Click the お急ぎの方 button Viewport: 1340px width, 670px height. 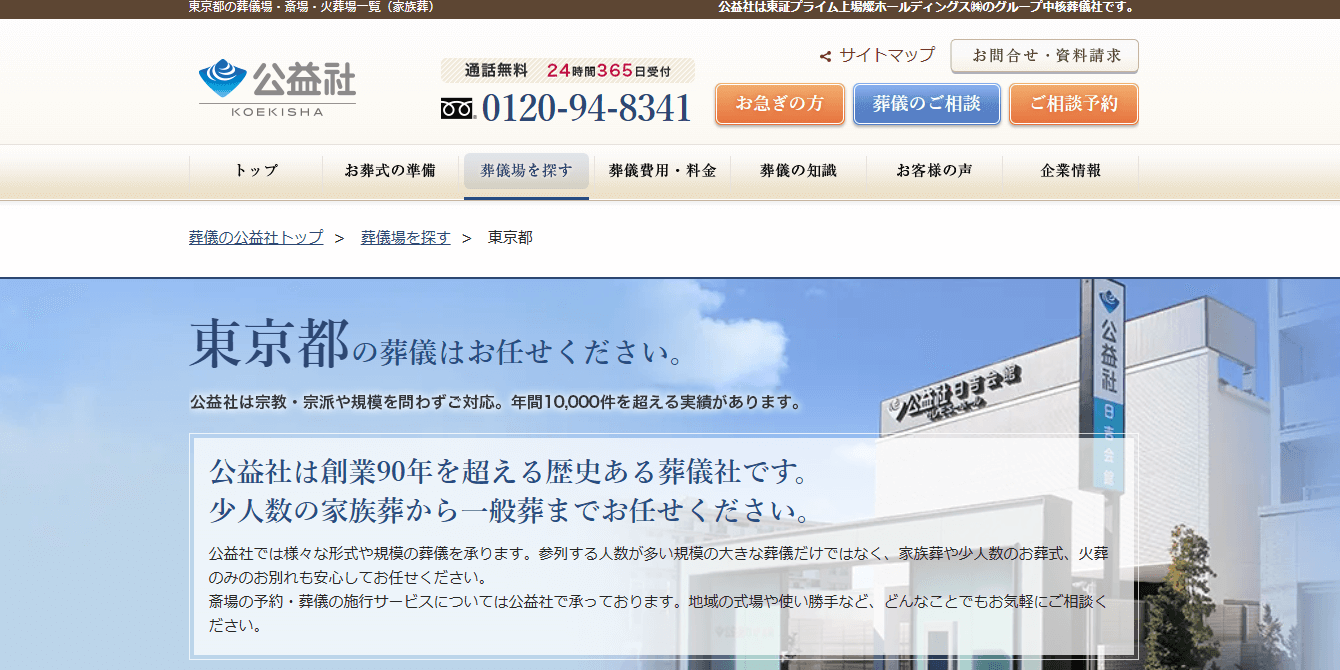tap(780, 104)
